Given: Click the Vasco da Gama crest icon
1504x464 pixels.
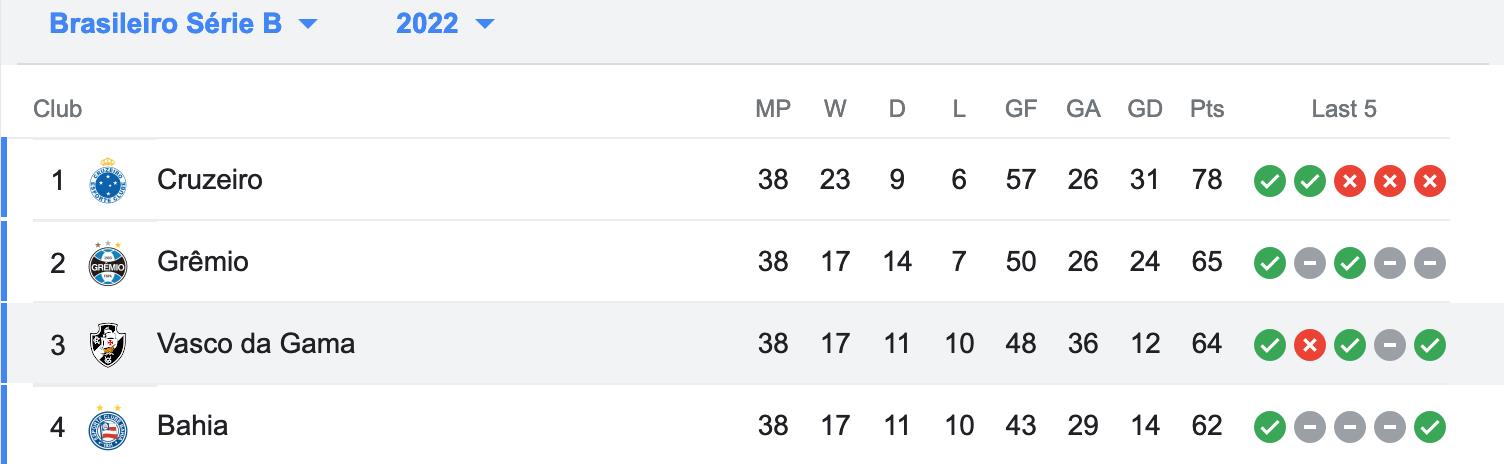Looking at the screenshot, I should click(x=108, y=345).
